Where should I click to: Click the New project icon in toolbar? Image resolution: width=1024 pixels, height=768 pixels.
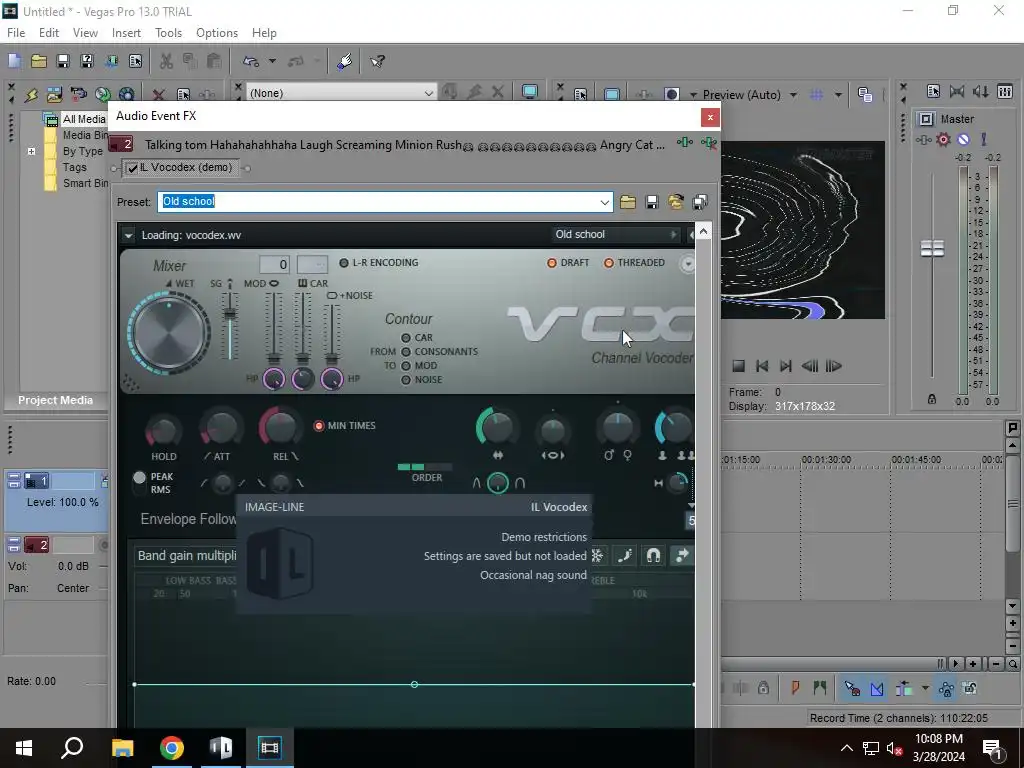[x=14, y=61]
